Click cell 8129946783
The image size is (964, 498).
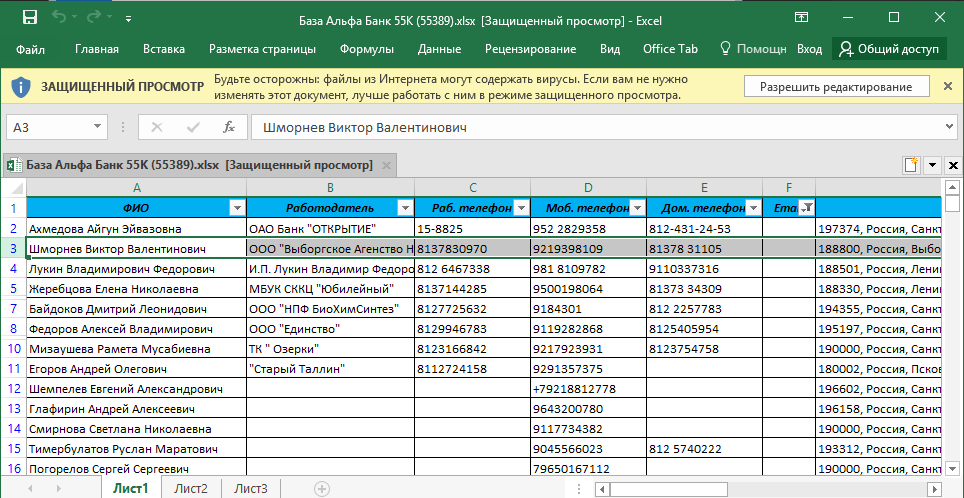point(472,329)
